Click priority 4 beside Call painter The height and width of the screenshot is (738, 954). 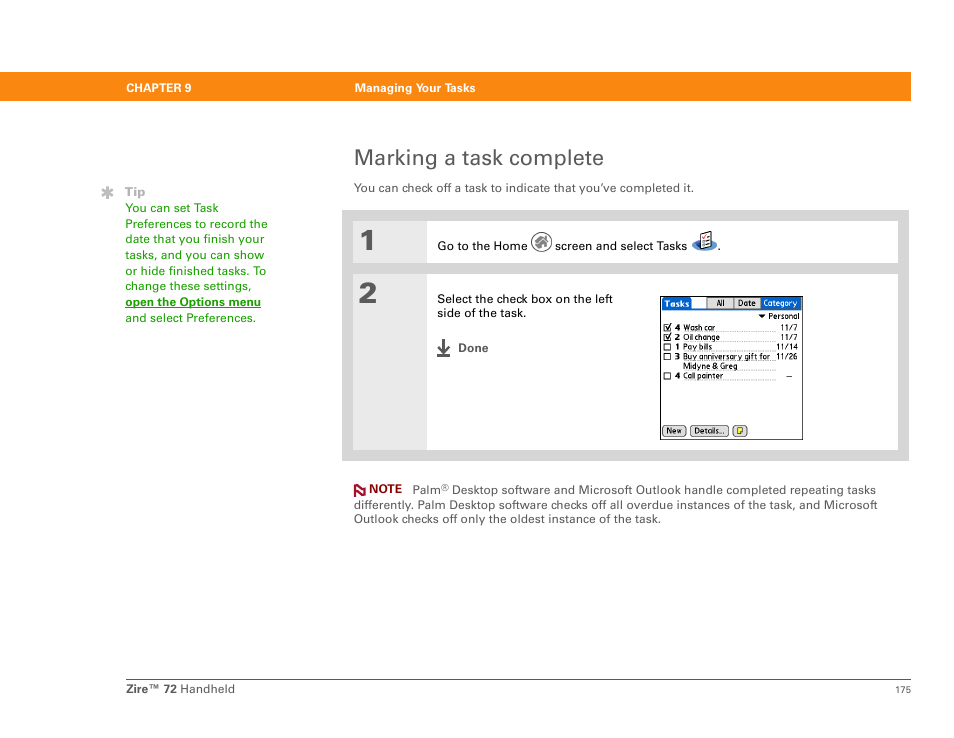pyautogui.click(x=677, y=376)
